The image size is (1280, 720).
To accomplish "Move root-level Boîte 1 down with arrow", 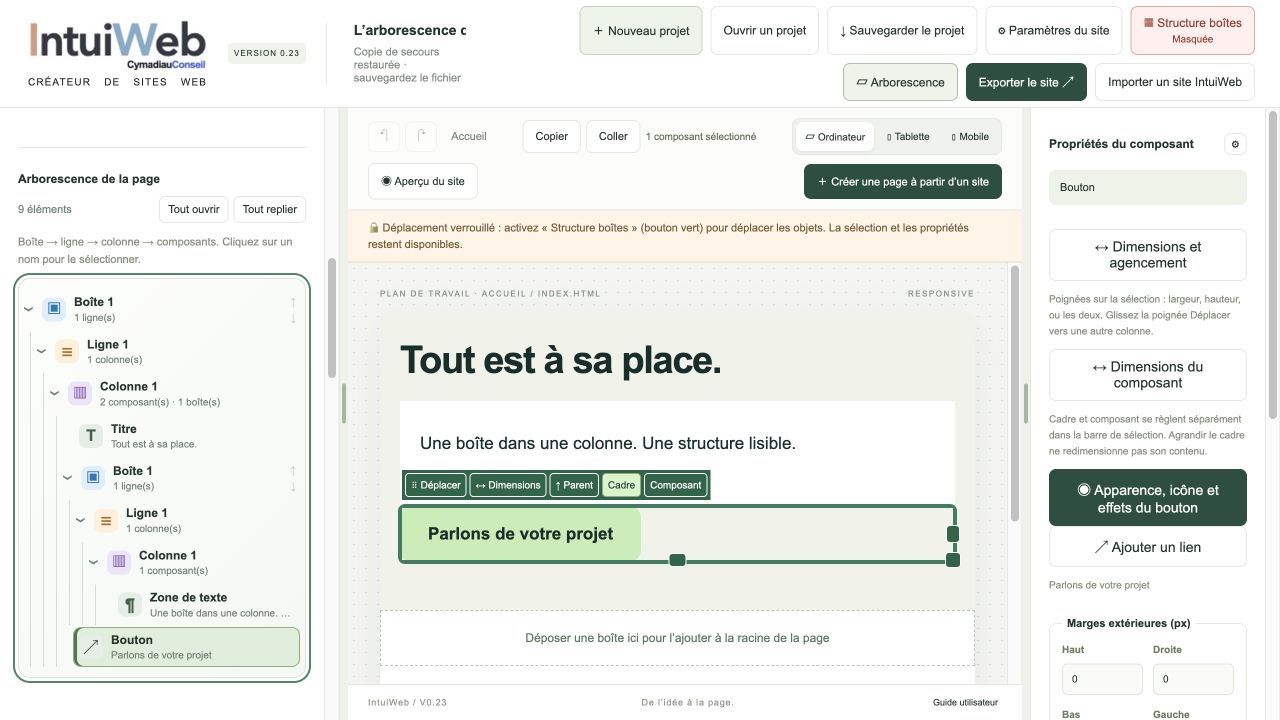I will [293, 318].
